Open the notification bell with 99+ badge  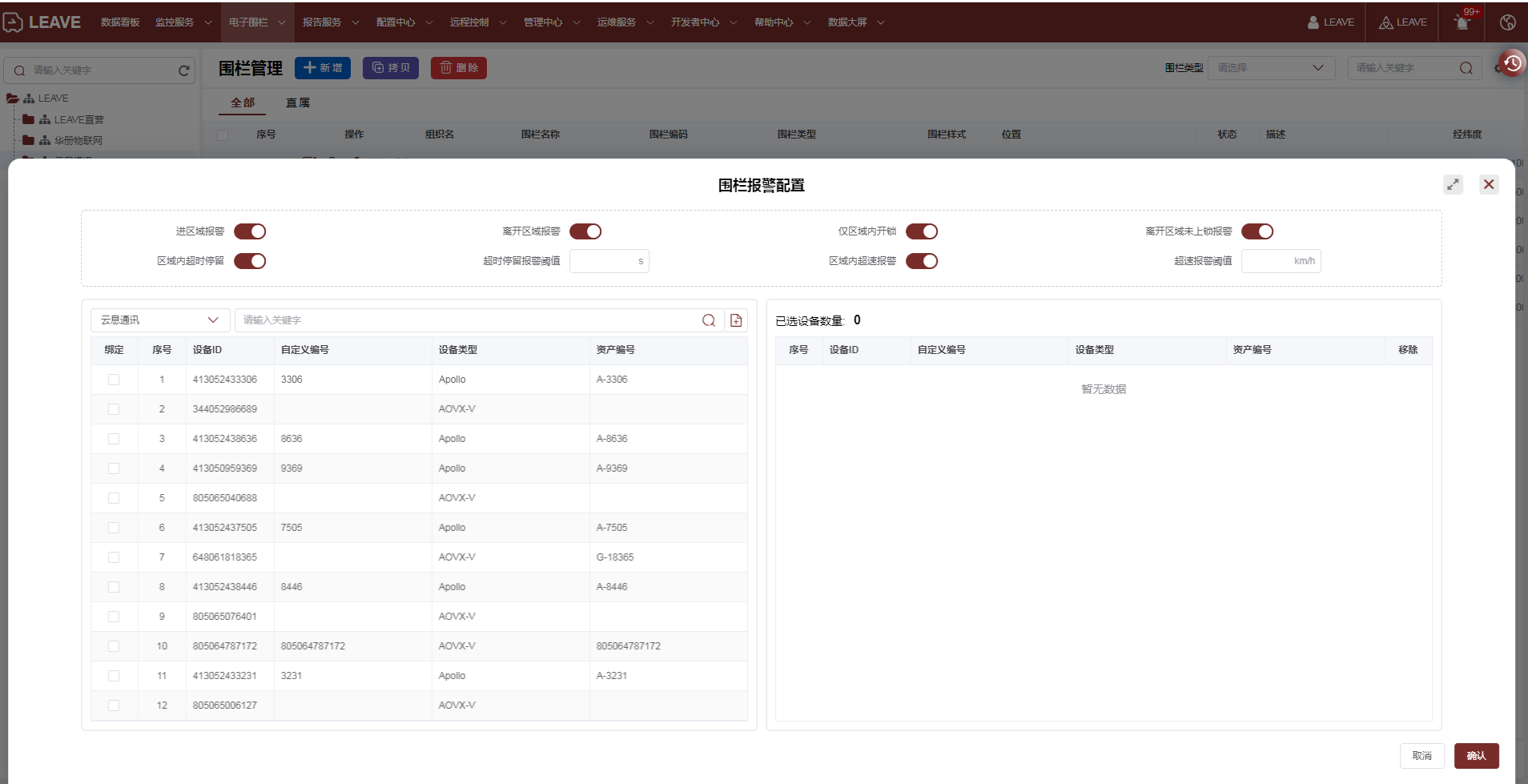[1462, 22]
